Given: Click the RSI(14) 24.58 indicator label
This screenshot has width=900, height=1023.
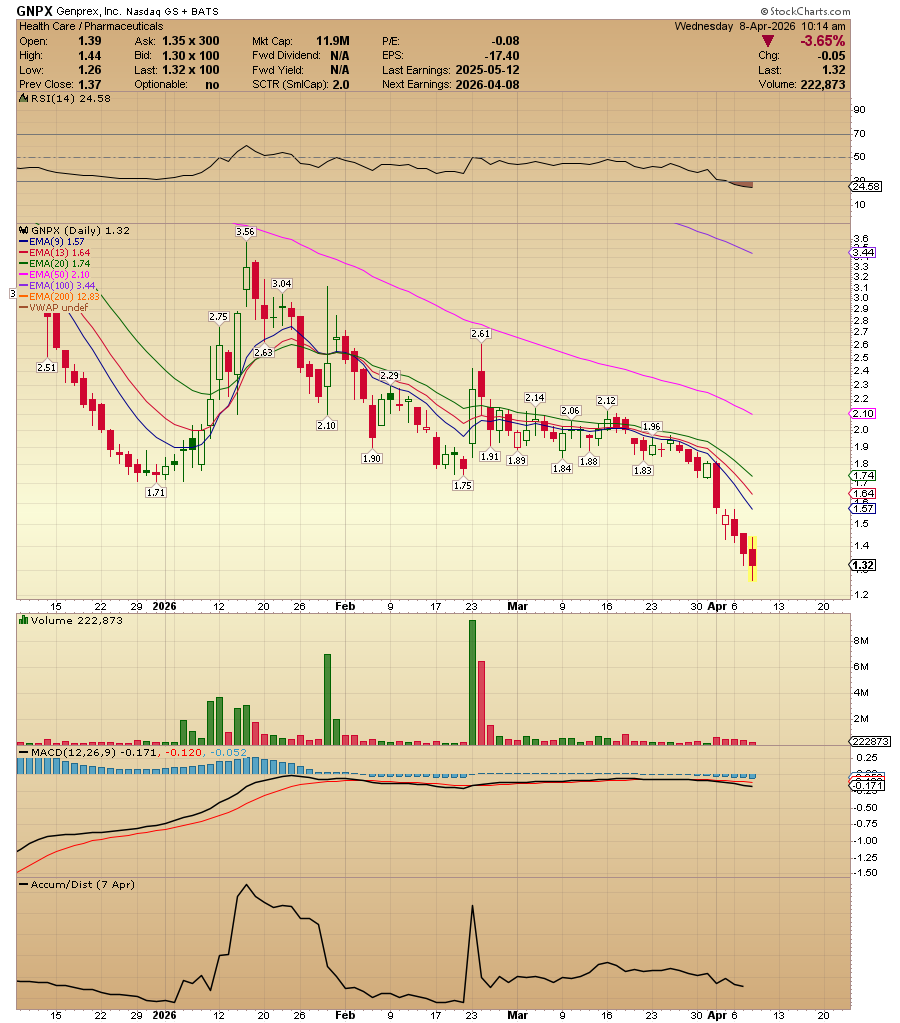Looking at the screenshot, I should point(70,99).
